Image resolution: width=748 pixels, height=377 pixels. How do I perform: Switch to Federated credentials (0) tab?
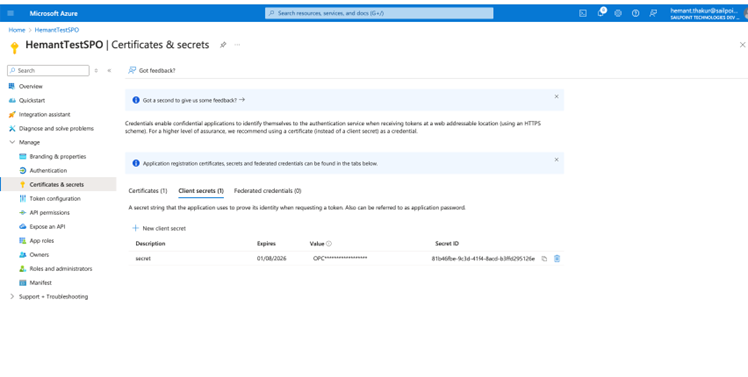(268, 191)
